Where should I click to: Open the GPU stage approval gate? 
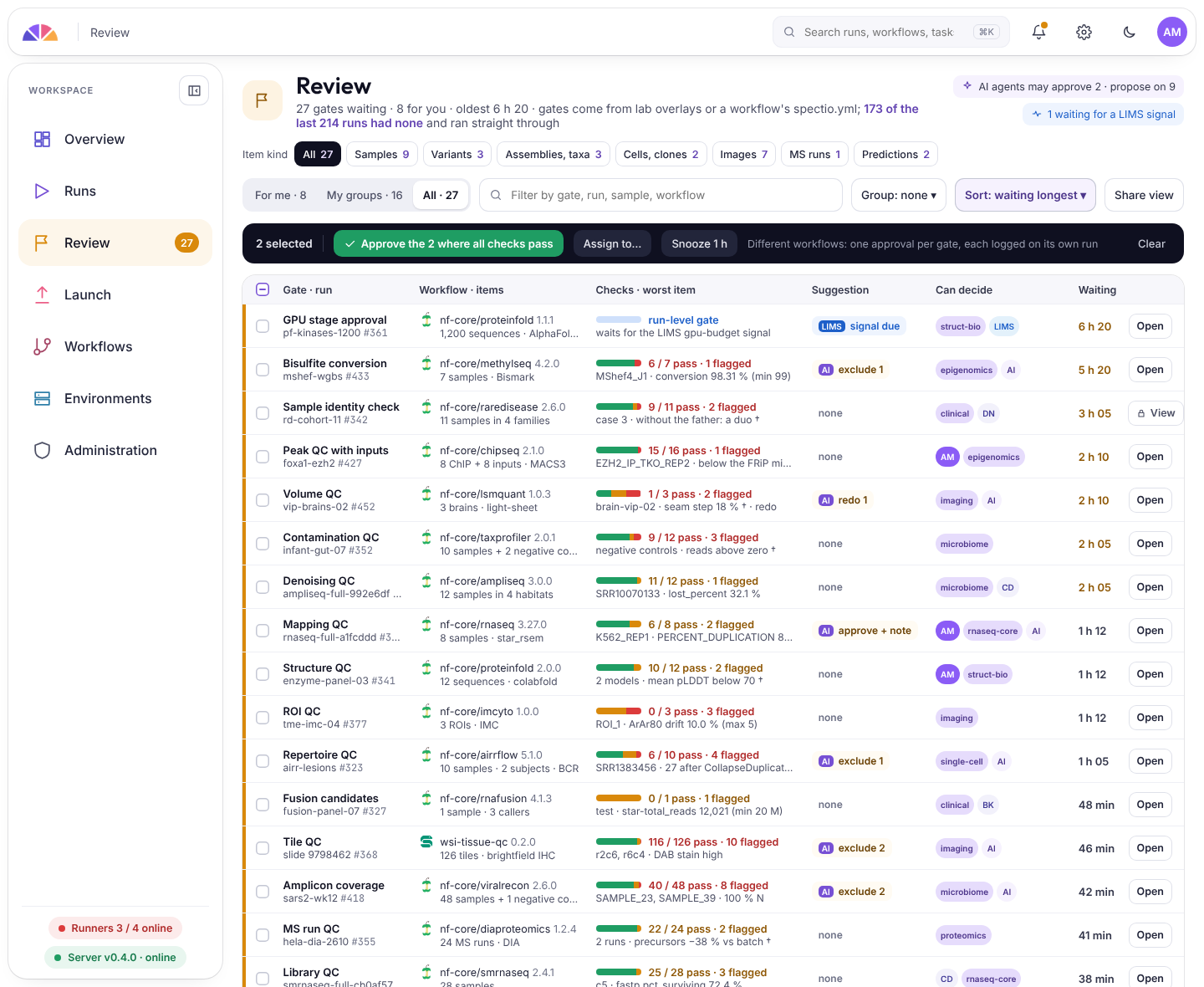(x=1150, y=326)
